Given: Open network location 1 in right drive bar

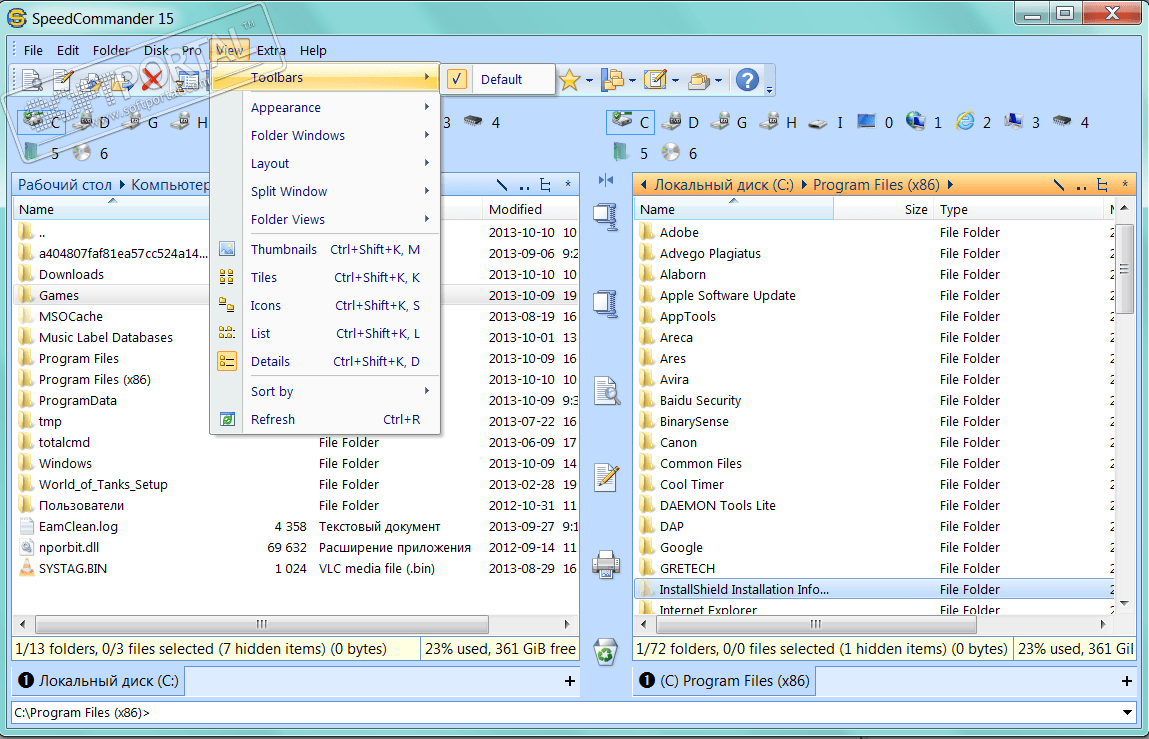Looking at the screenshot, I should point(923,122).
